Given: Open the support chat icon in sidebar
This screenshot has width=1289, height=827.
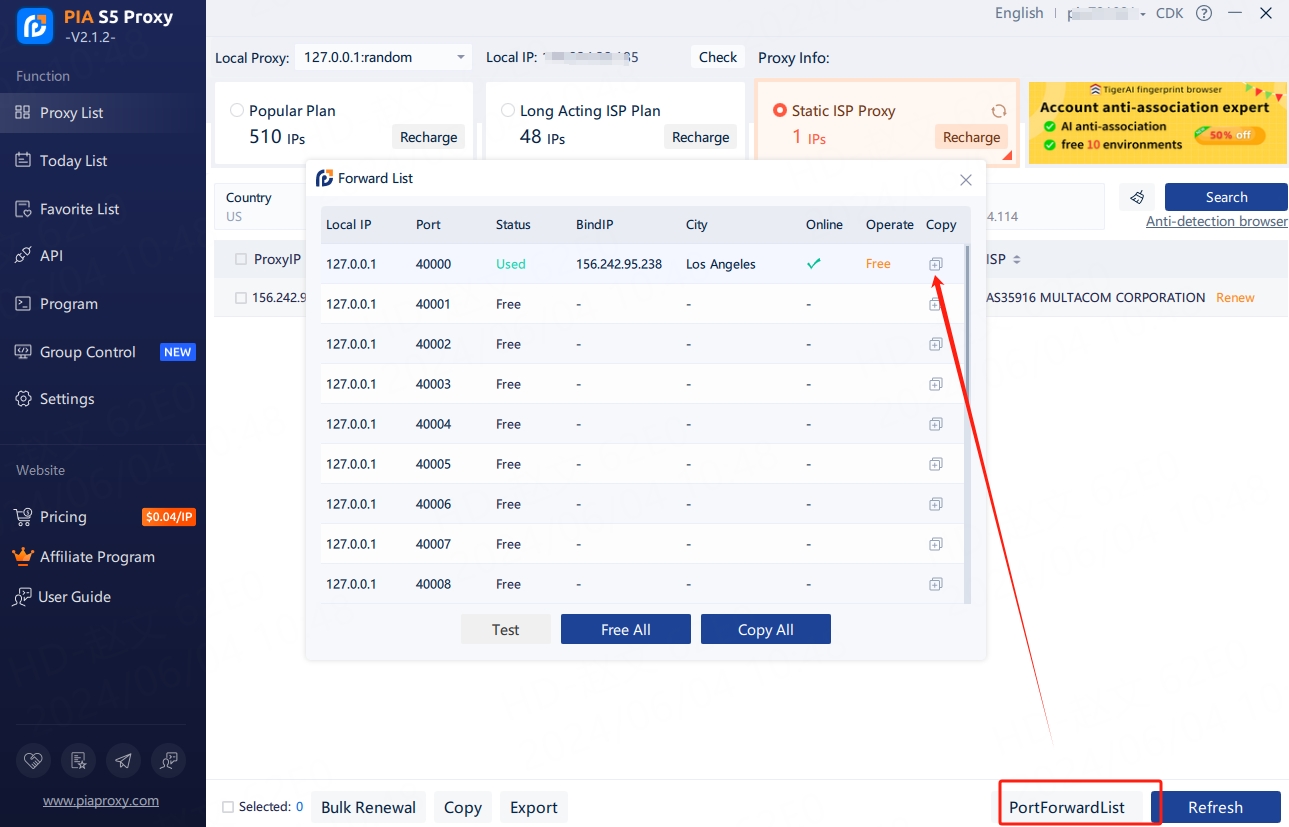Looking at the screenshot, I should [x=168, y=761].
